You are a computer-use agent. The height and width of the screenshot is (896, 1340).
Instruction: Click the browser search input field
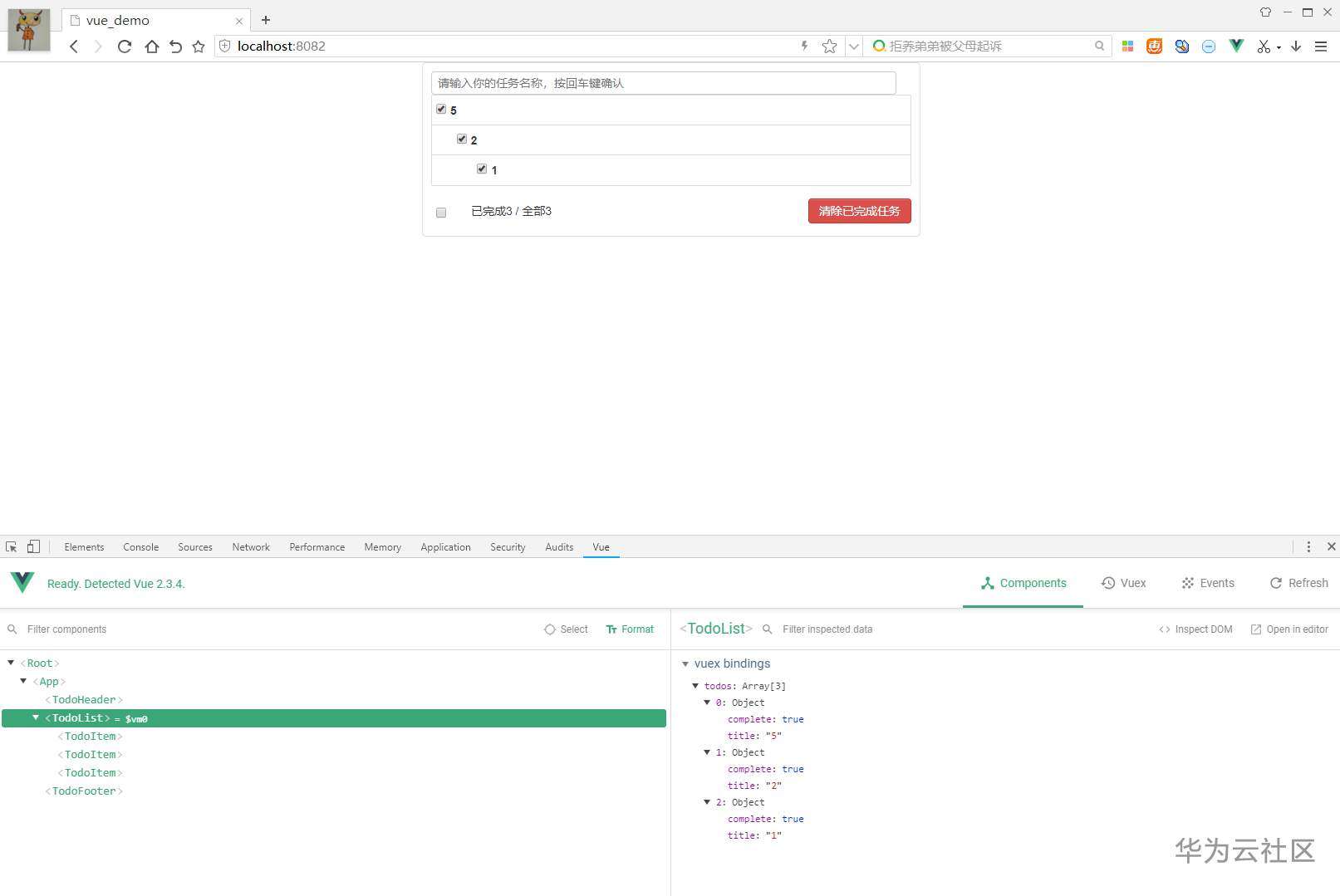pos(989,47)
